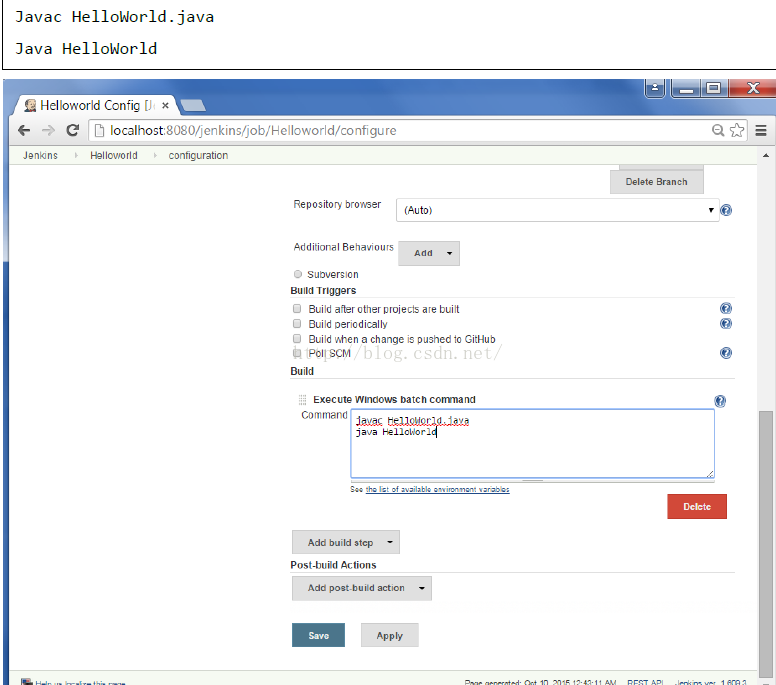
Task: Click the Help us localize this page link
Action: (80, 683)
